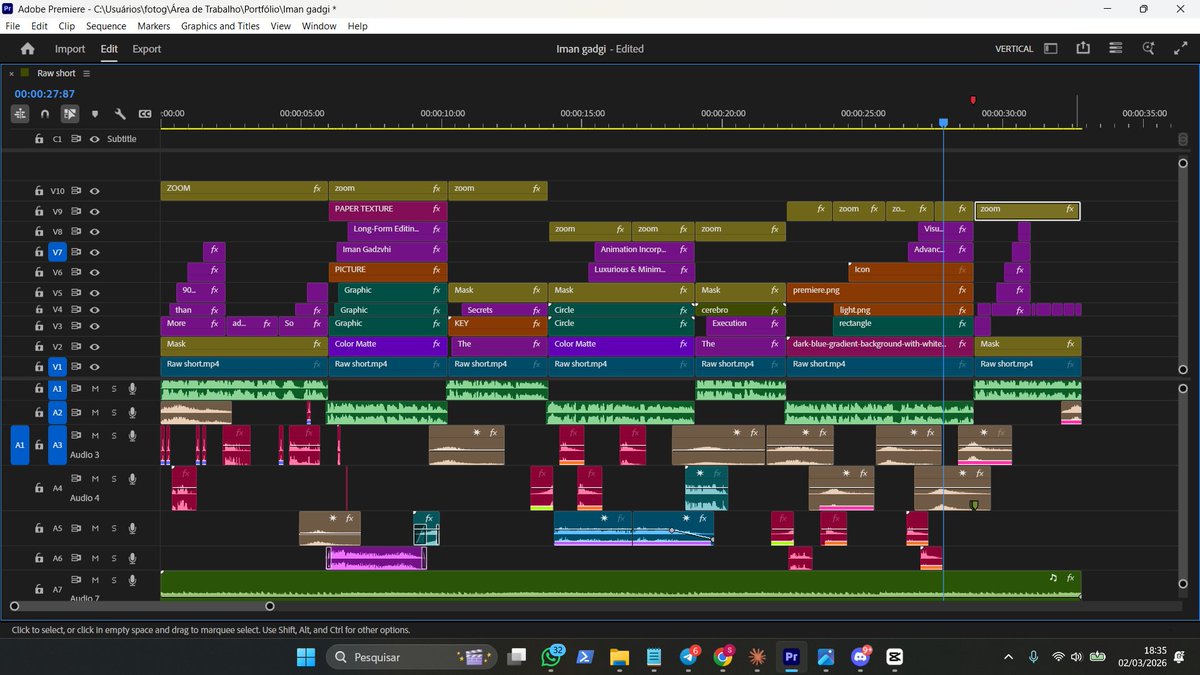Image resolution: width=1200 pixels, height=675 pixels.
Task: Solo audio track A4
Action: click(114, 478)
